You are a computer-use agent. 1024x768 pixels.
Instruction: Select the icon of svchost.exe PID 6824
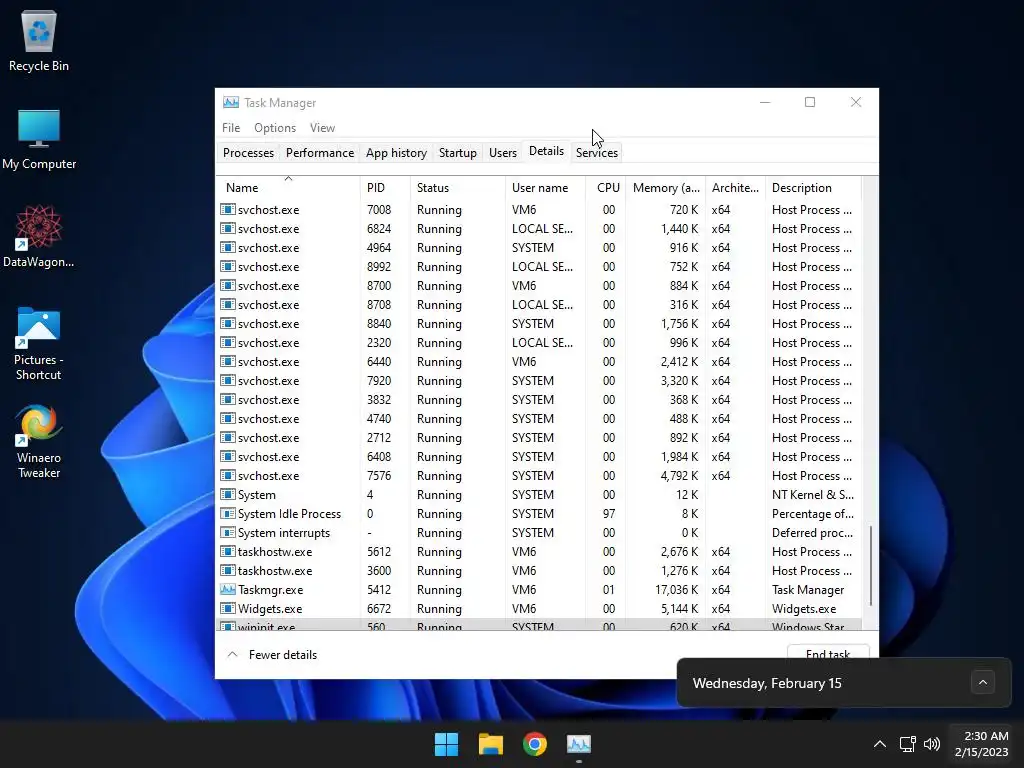click(x=228, y=229)
